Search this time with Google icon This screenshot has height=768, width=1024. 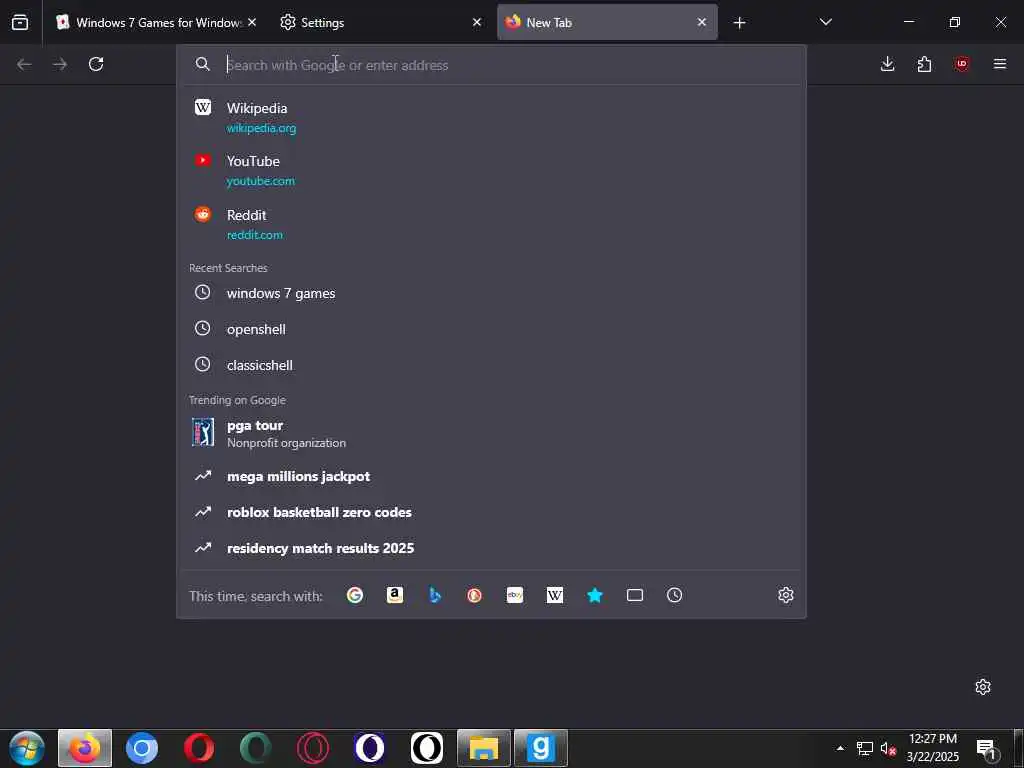[x=355, y=595]
